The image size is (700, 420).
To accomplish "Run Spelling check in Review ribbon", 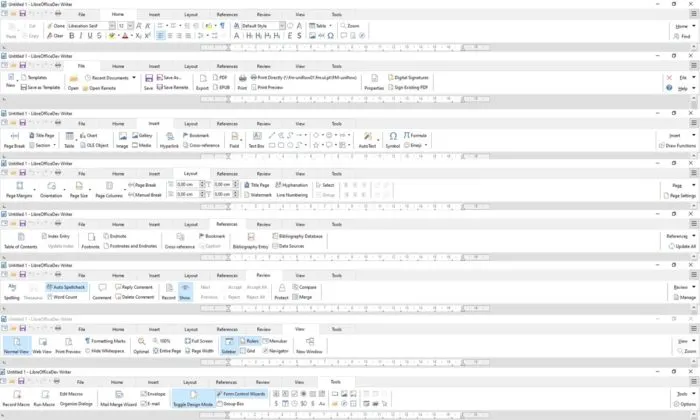I will pos(12,292).
